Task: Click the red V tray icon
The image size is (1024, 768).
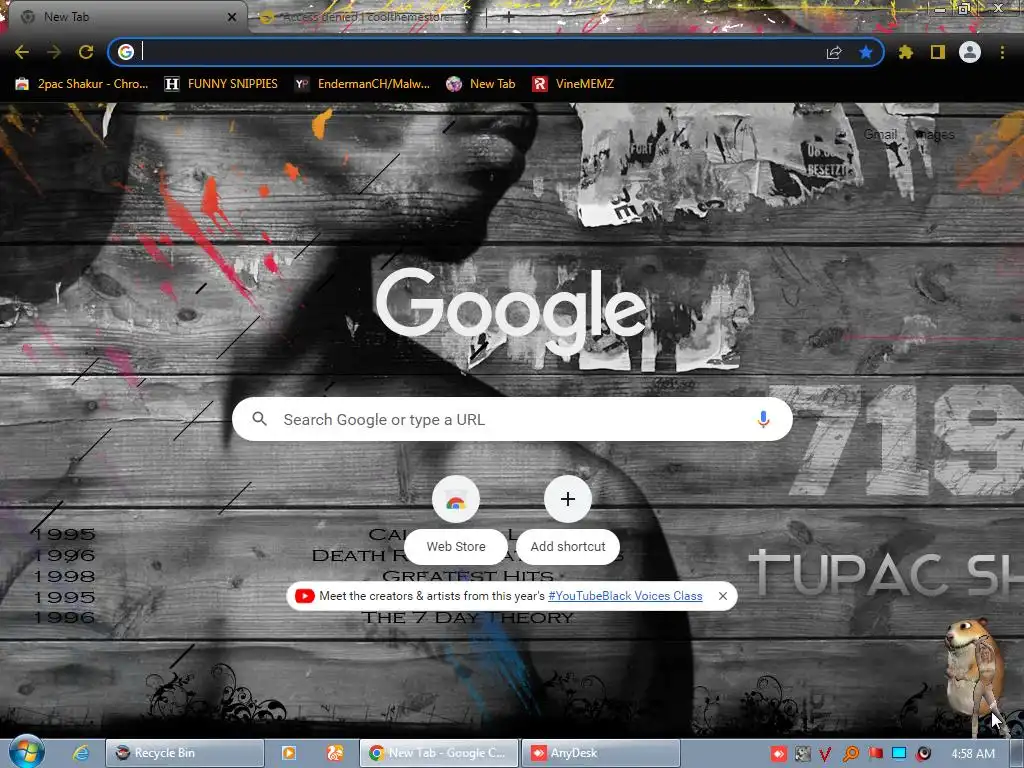Action: (825, 754)
